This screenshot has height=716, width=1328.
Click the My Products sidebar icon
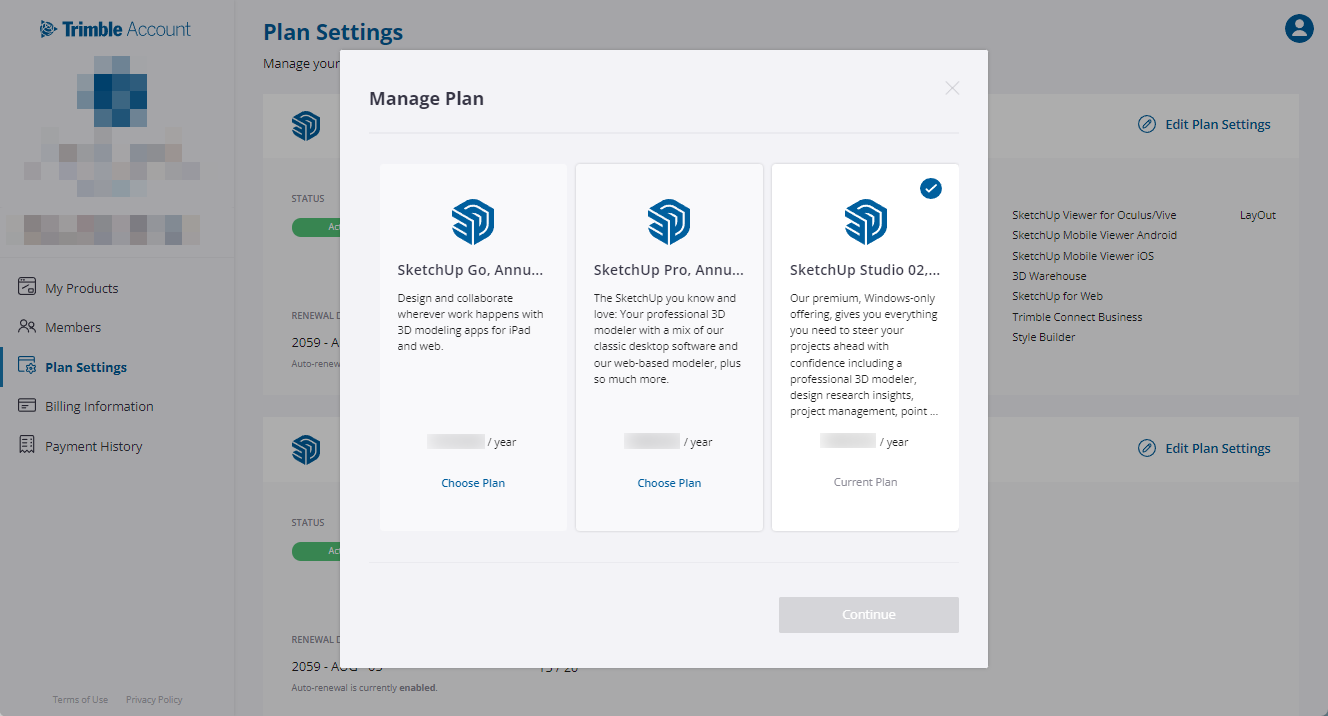tap(27, 287)
